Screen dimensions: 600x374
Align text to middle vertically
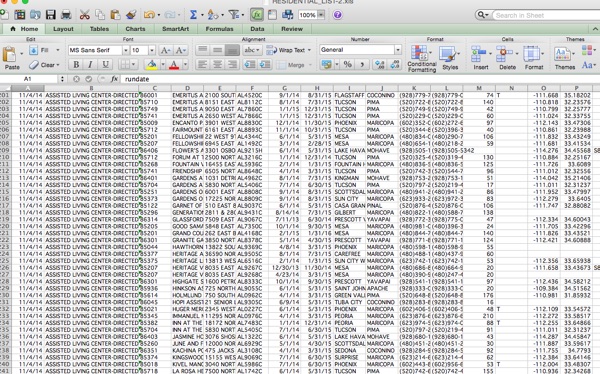(x=217, y=50)
